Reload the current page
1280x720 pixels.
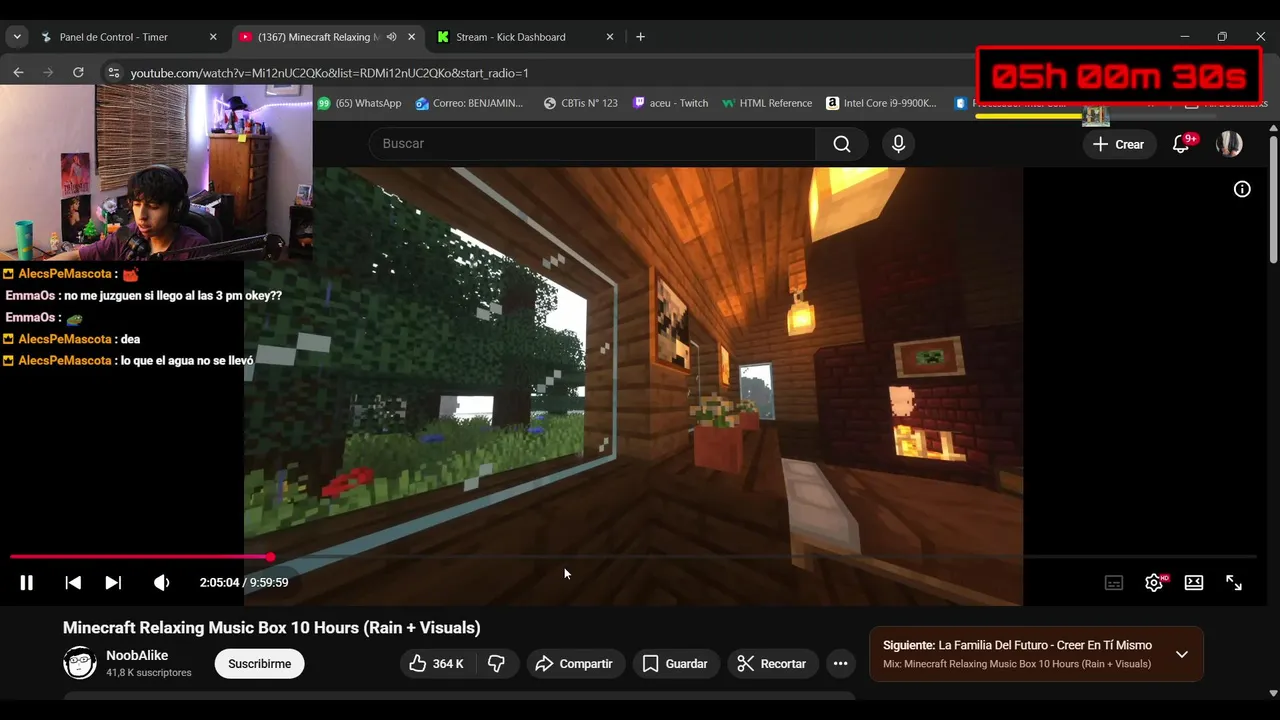pos(78,73)
